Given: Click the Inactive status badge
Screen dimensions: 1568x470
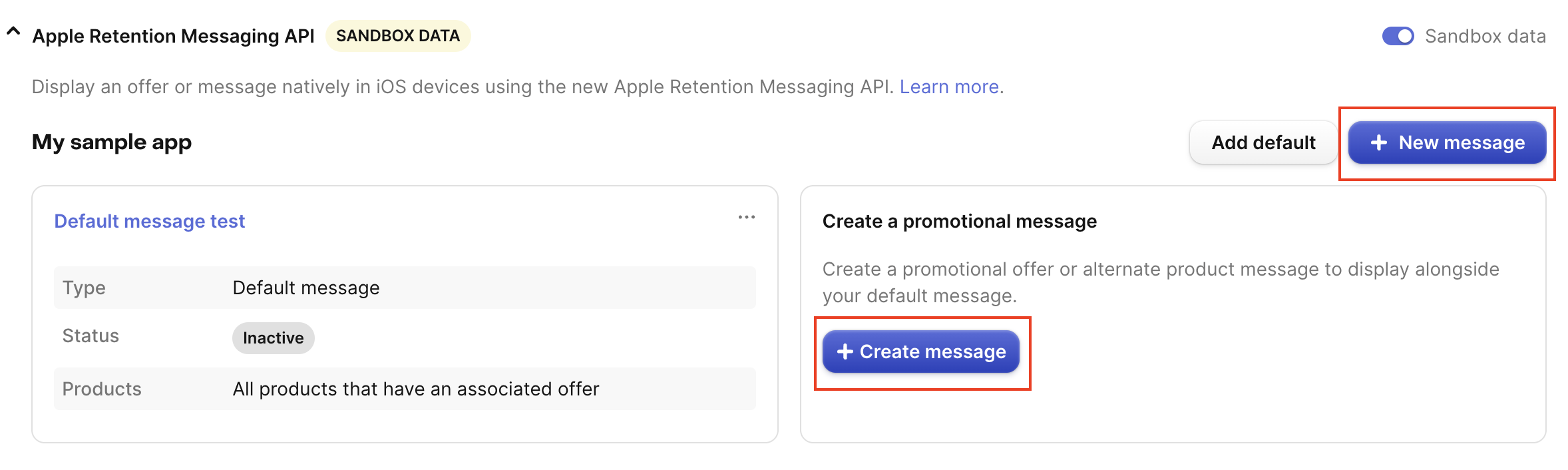Looking at the screenshot, I should (273, 338).
